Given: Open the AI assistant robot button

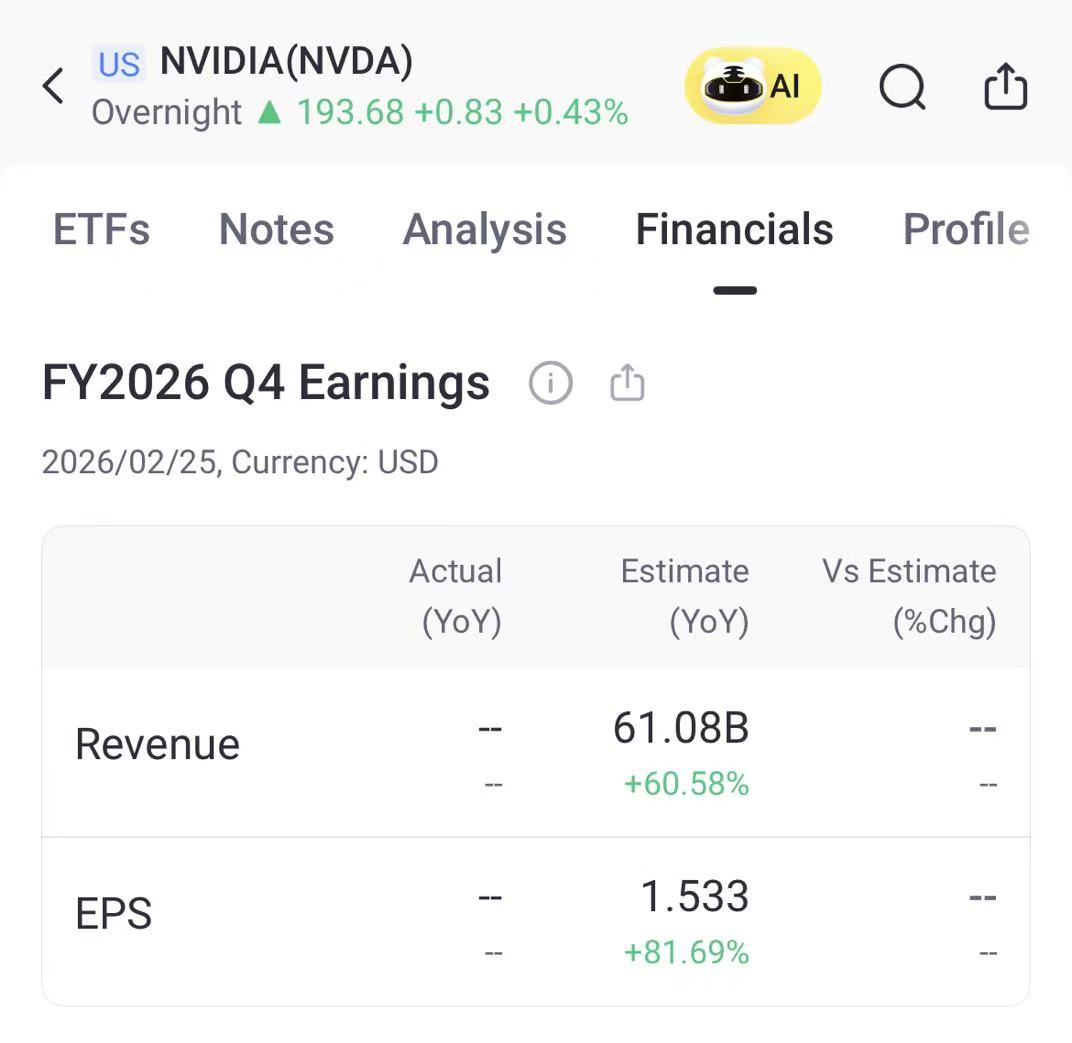Looking at the screenshot, I should click(752, 85).
